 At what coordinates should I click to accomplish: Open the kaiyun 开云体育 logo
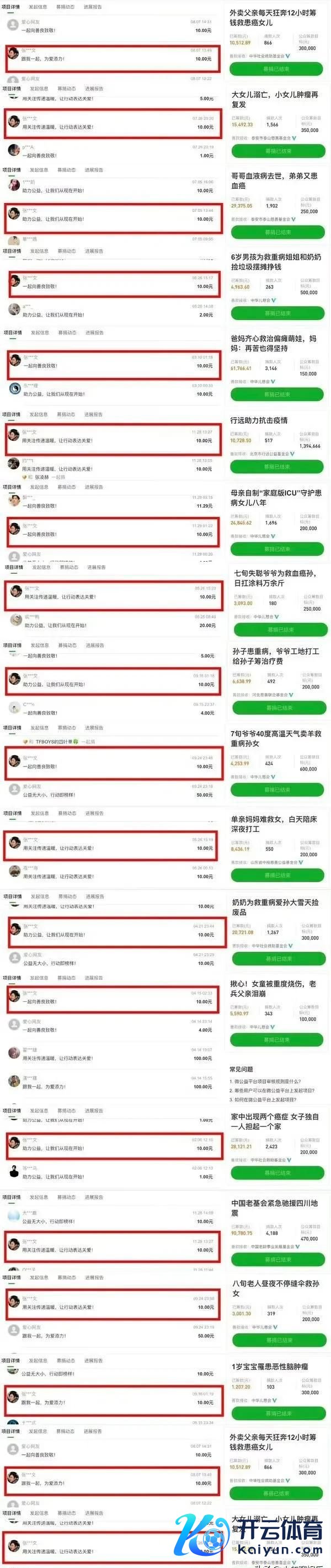coord(249,1539)
